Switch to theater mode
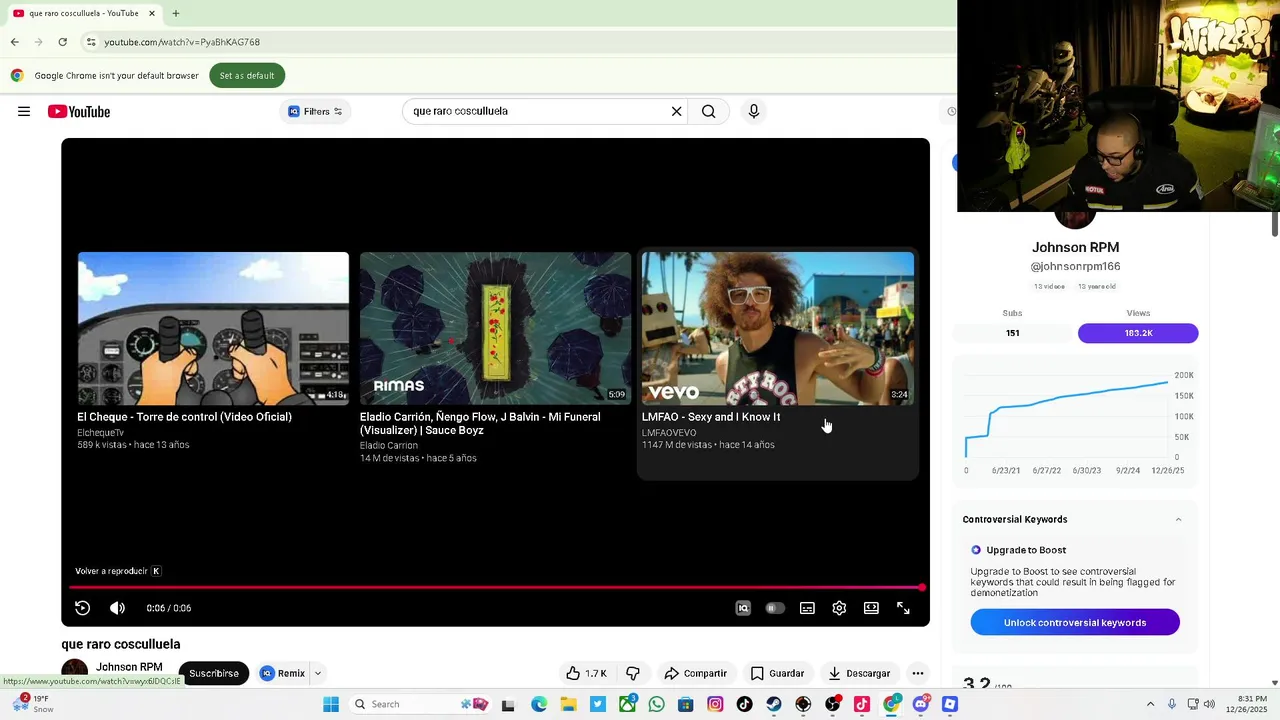The image size is (1280, 720). click(871, 608)
